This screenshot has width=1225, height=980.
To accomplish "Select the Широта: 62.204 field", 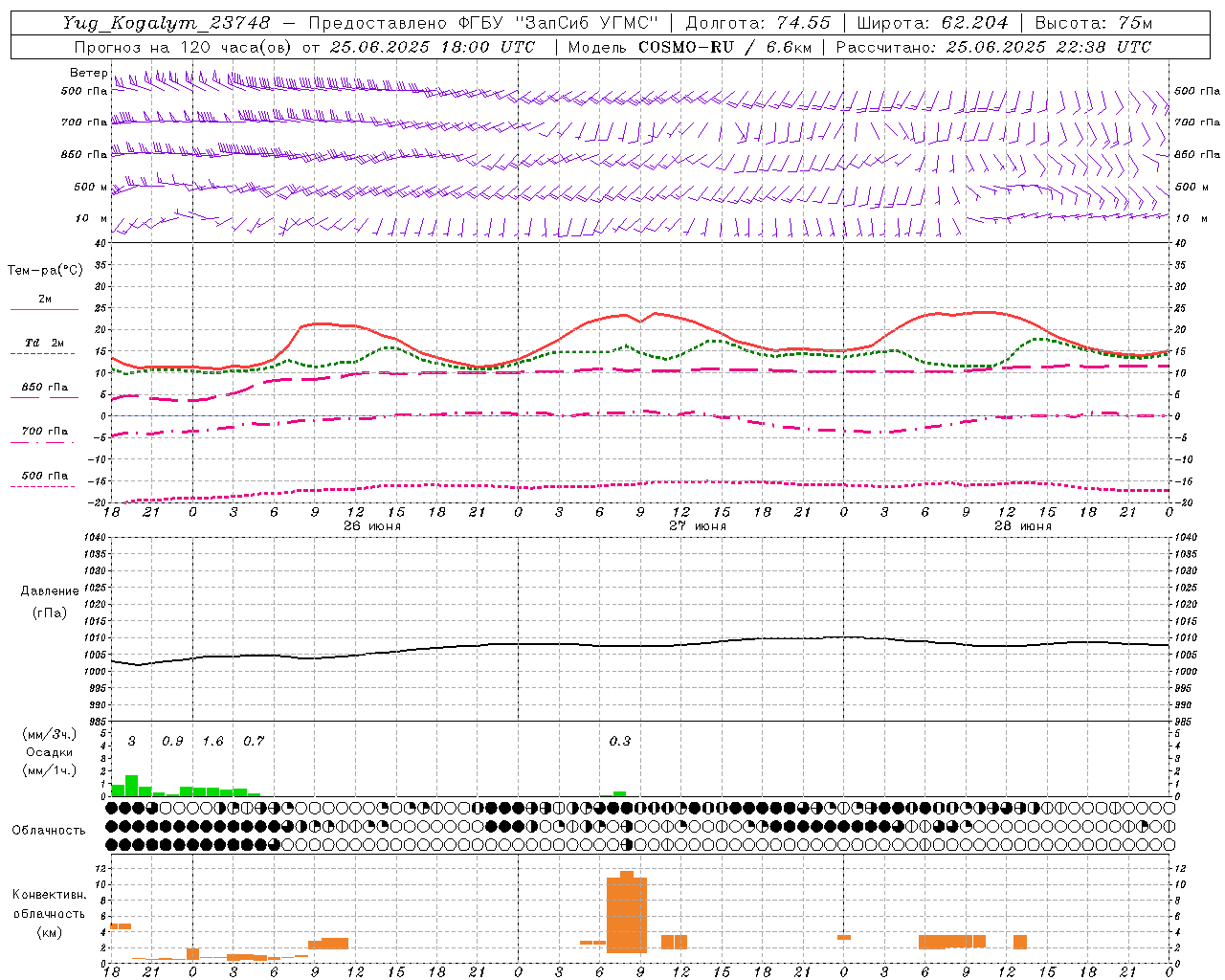I will [x=932, y=23].
